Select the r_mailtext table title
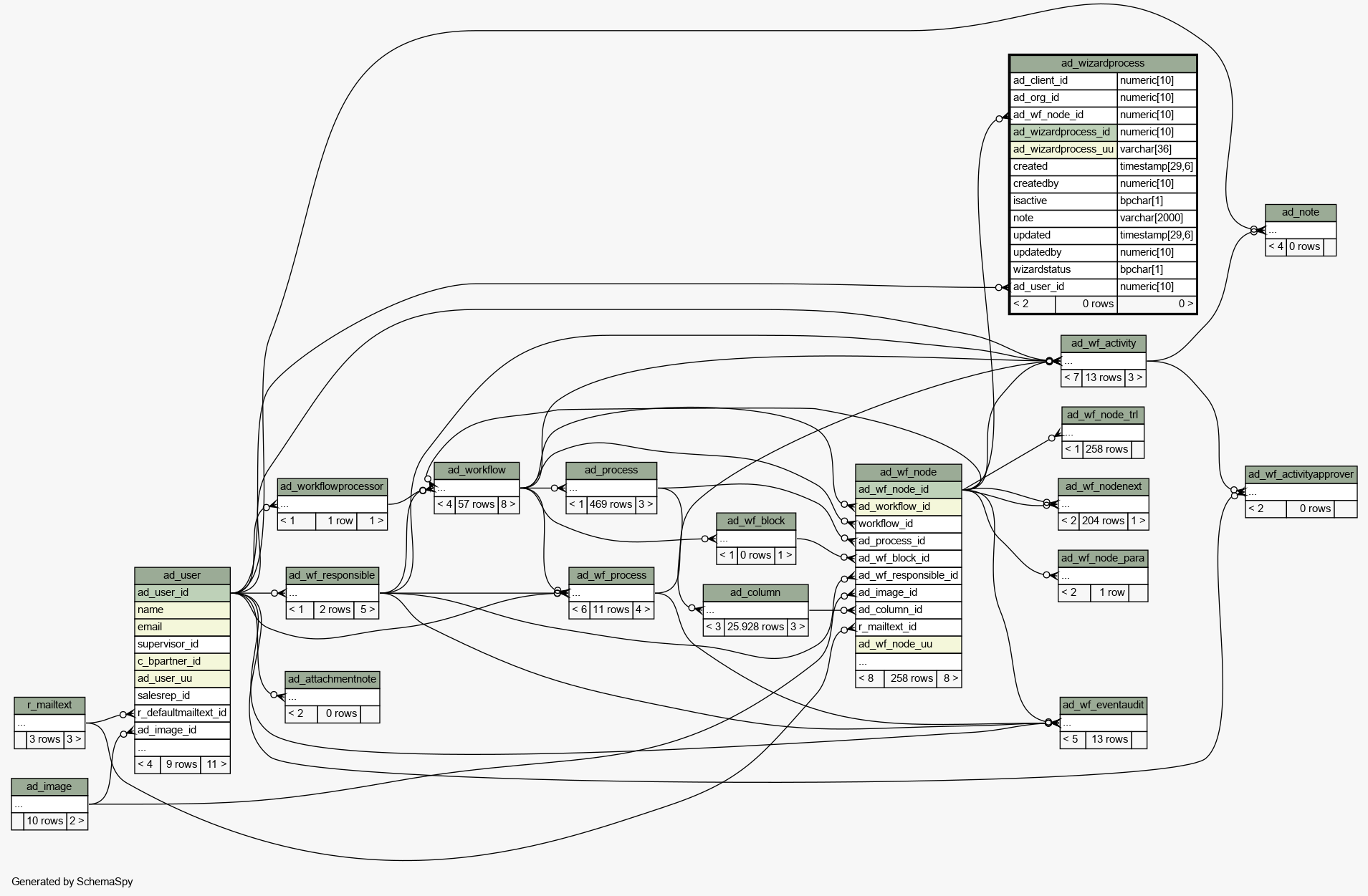The image size is (1368, 896). click(x=49, y=705)
